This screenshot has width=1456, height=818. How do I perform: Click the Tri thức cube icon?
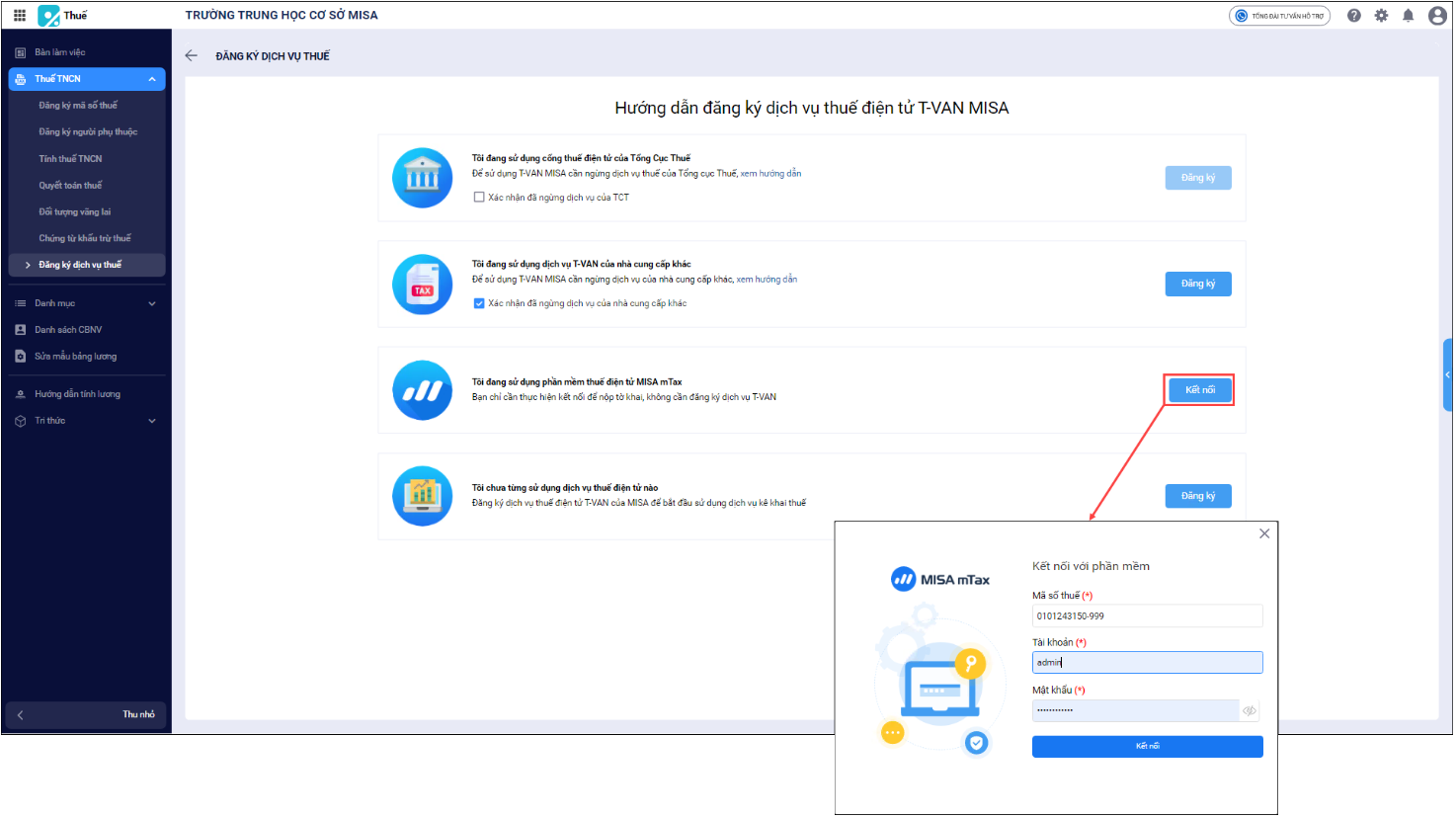click(x=21, y=421)
